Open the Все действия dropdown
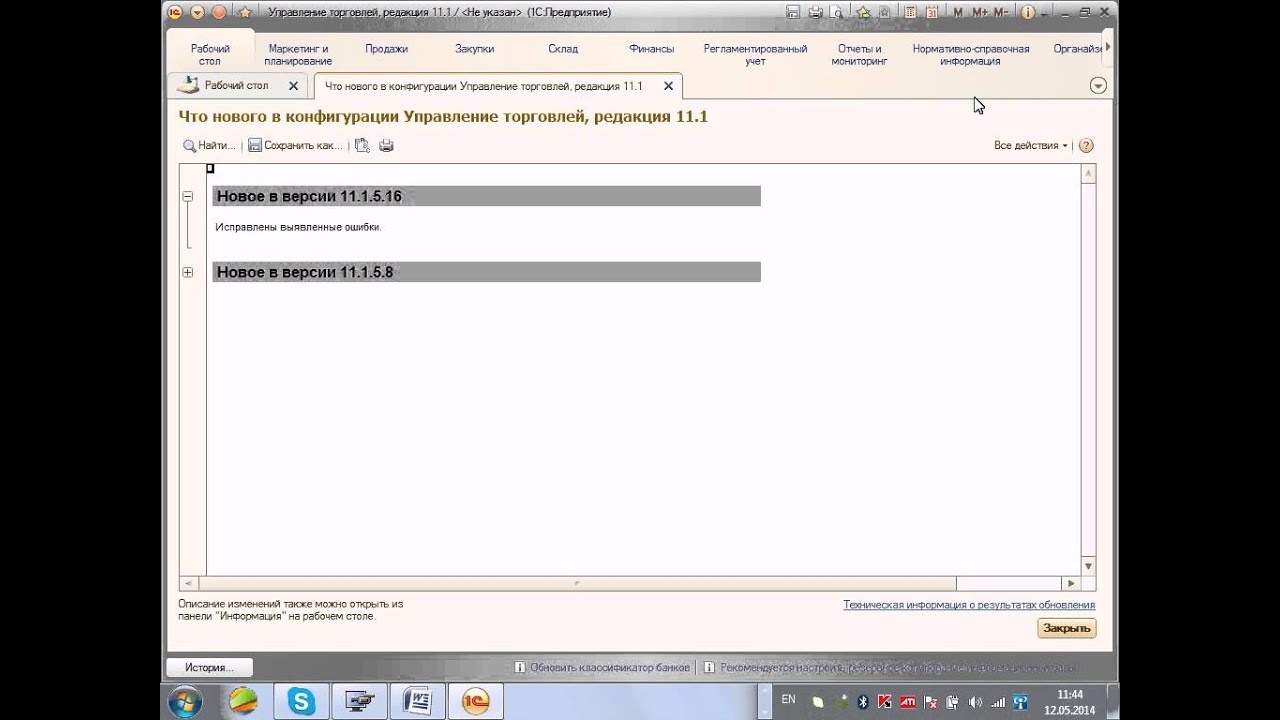This screenshot has width=1280, height=720. 1031,146
